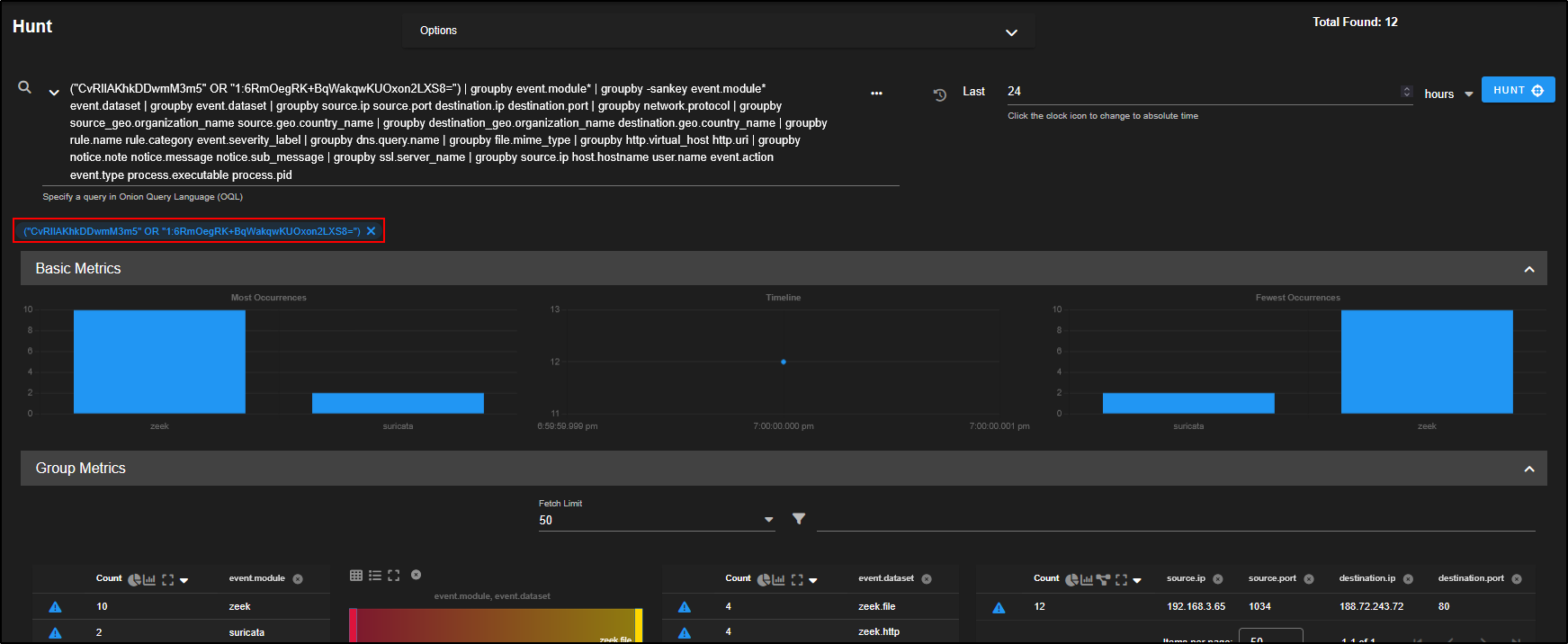Open the query three-dots menu
The image size is (1568, 644).
876,94
